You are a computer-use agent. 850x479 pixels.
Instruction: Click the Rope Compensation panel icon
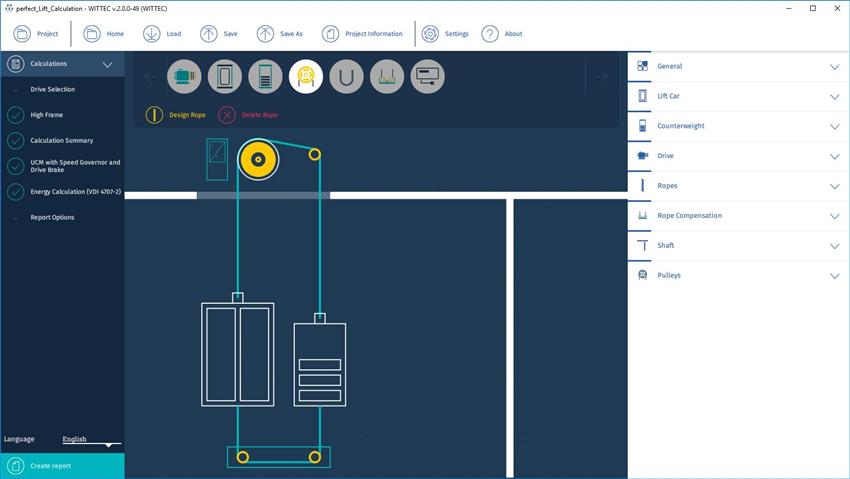642,215
